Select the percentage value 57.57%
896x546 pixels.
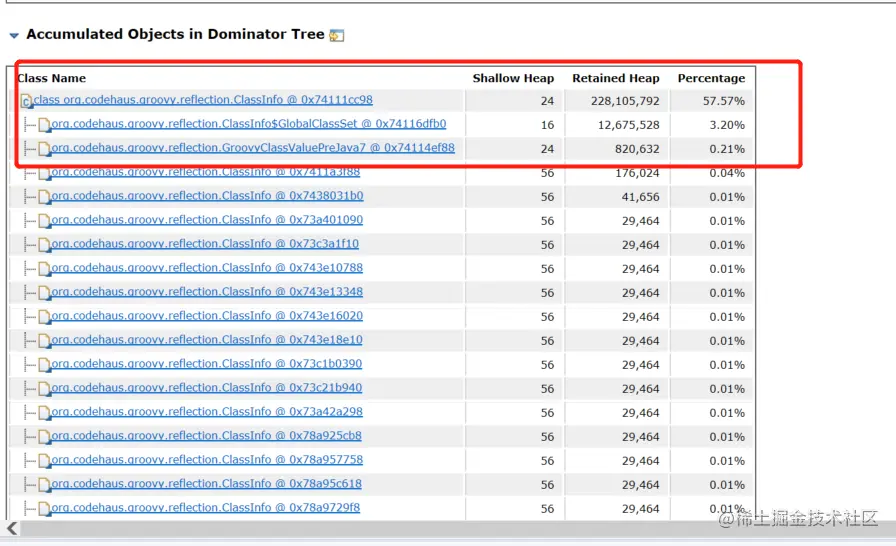[x=724, y=101]
